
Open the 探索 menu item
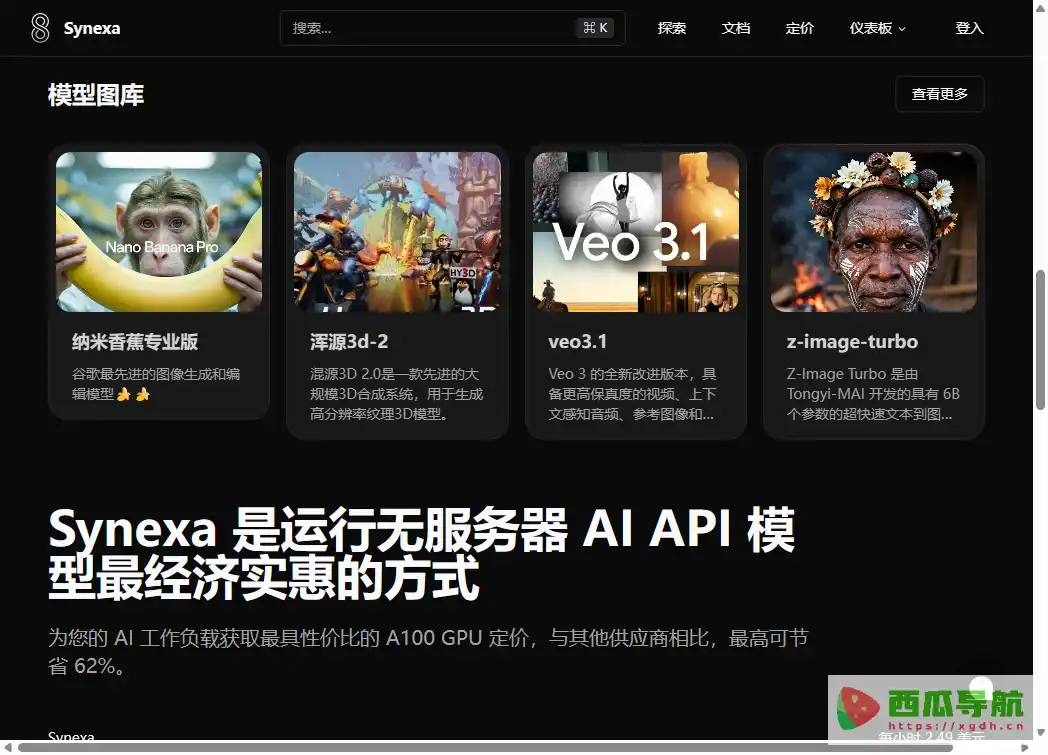[x=672, y=28]
